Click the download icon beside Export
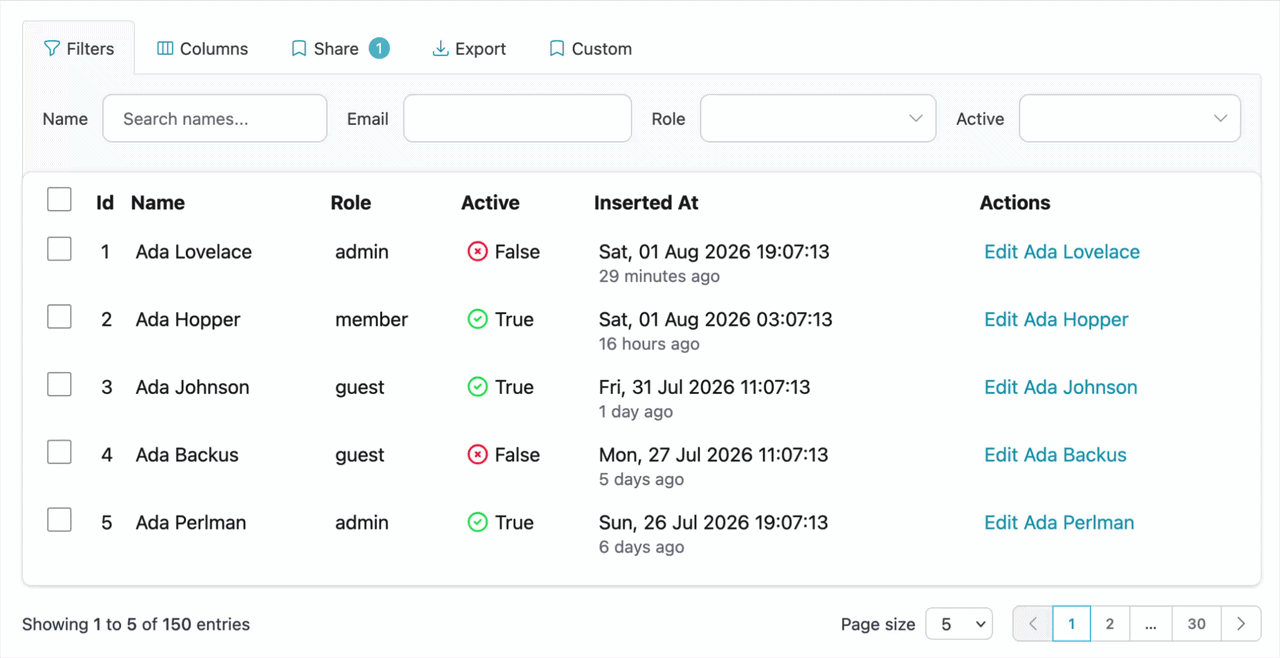The height and width of the screenshot is (658, 1280). tap(440, 49)
